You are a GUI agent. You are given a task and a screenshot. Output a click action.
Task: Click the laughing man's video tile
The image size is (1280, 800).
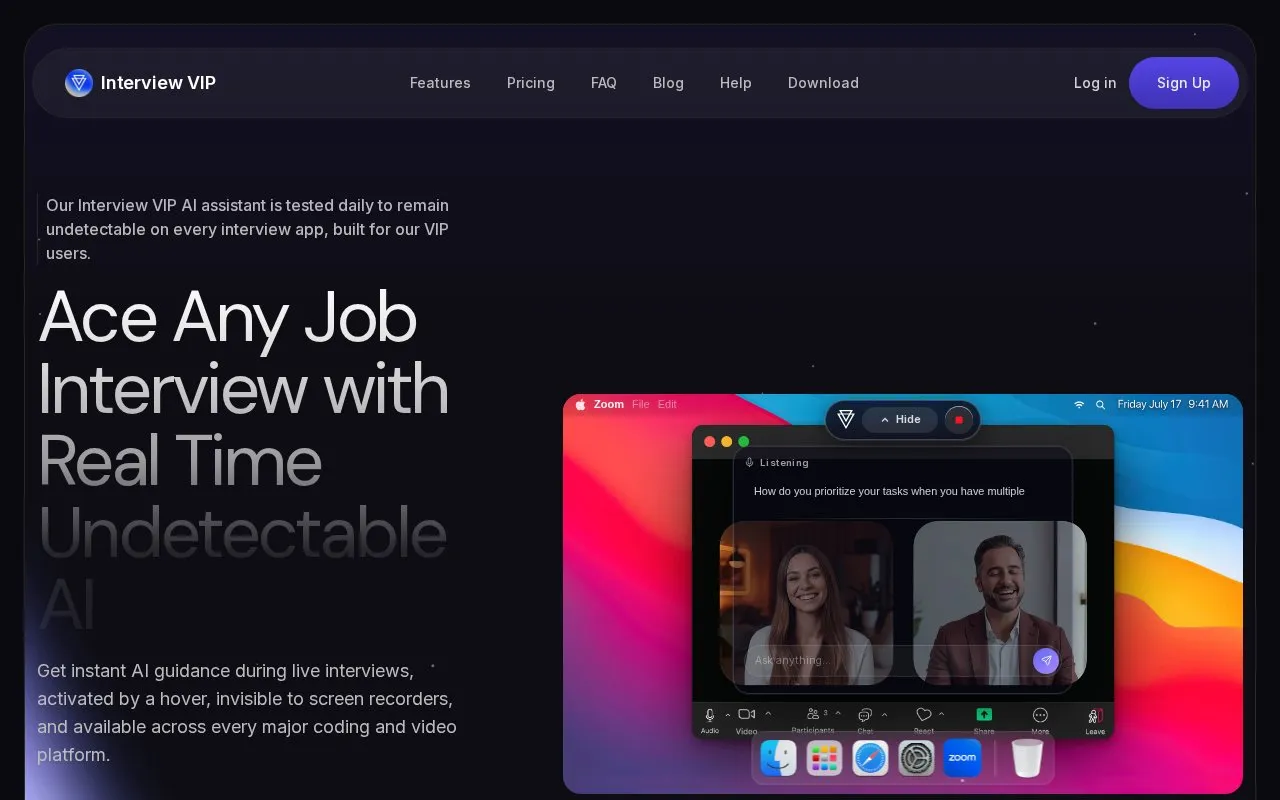[1000, 603]
